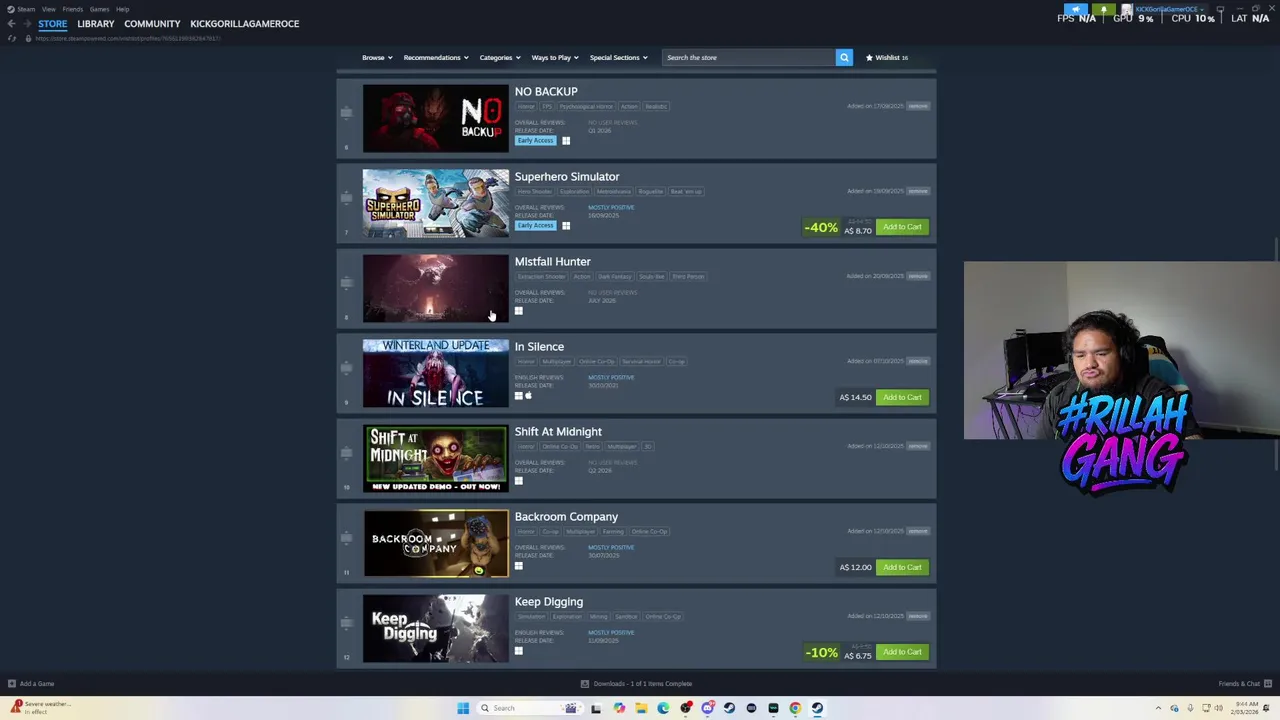Click the Early Access tag on Superhero Simulator
The height and width of the screenshot is (720, 1280).
pos(535,226)
